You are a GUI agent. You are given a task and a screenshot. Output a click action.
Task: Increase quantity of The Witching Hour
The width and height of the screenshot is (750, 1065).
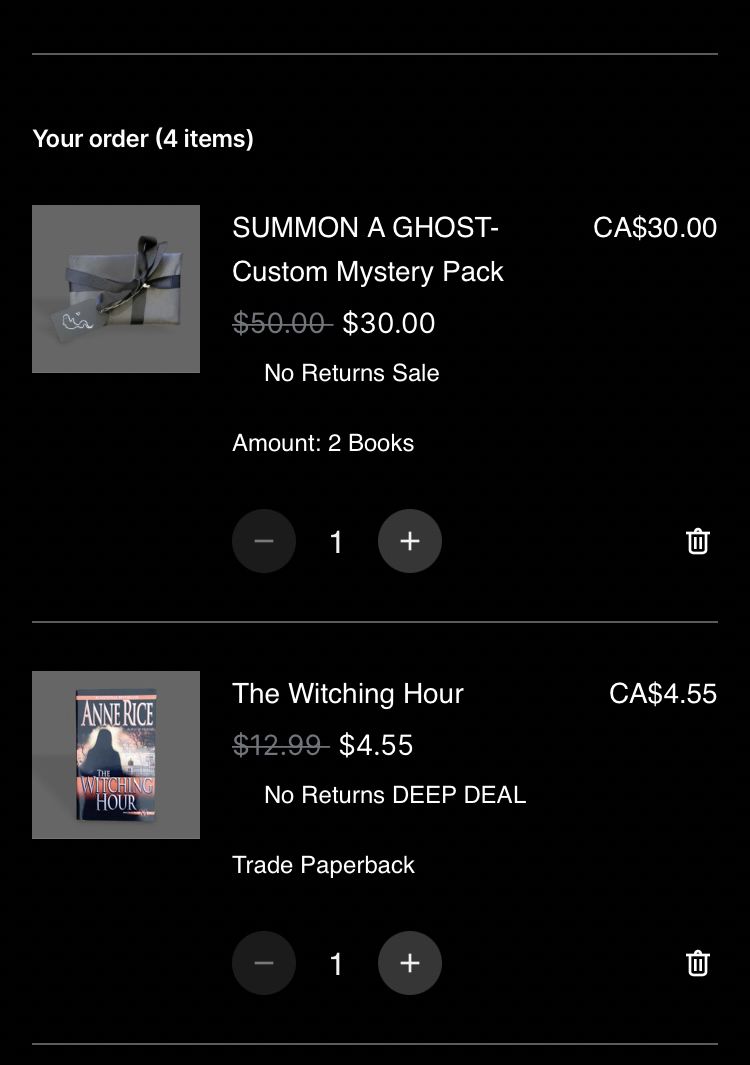[409, 963]
